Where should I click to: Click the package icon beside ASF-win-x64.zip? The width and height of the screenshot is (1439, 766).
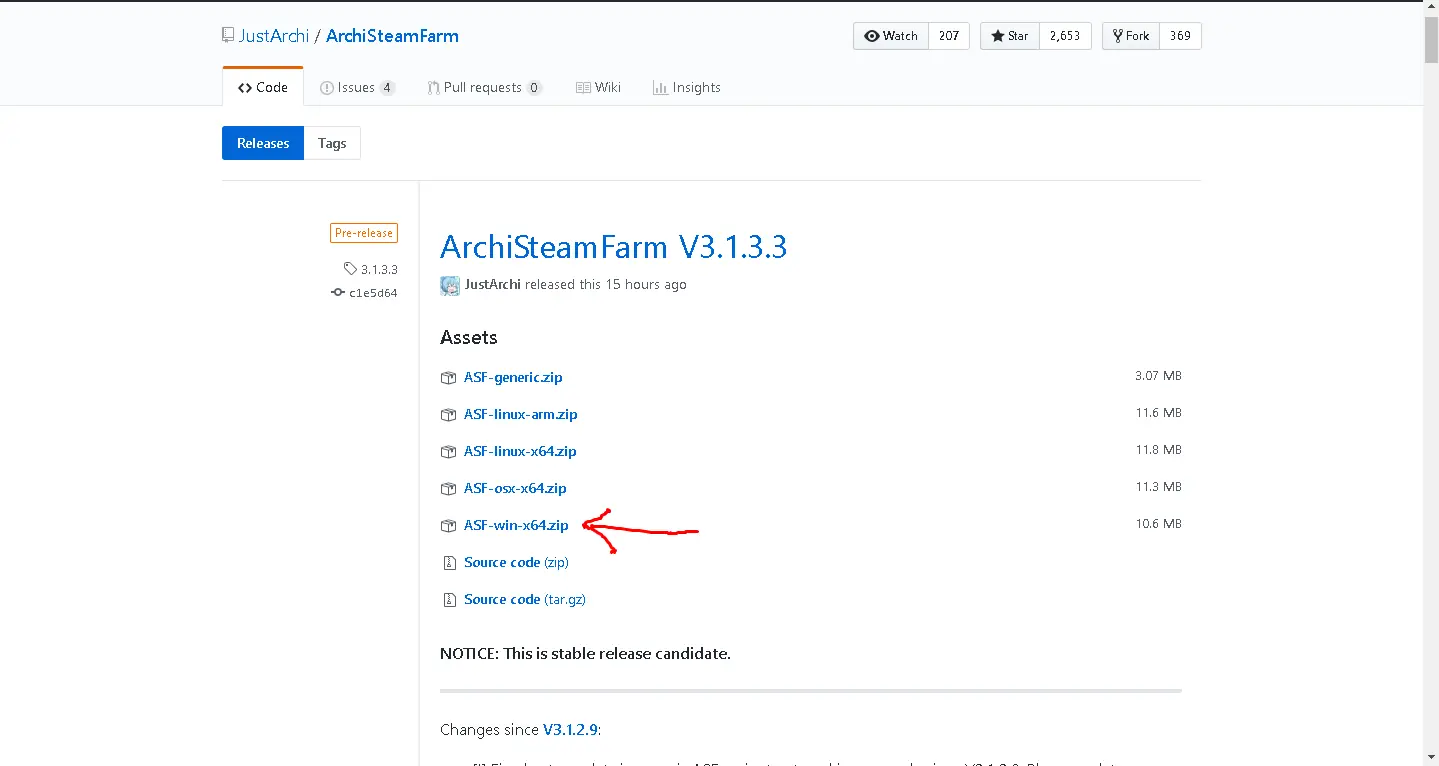point(448,526)
